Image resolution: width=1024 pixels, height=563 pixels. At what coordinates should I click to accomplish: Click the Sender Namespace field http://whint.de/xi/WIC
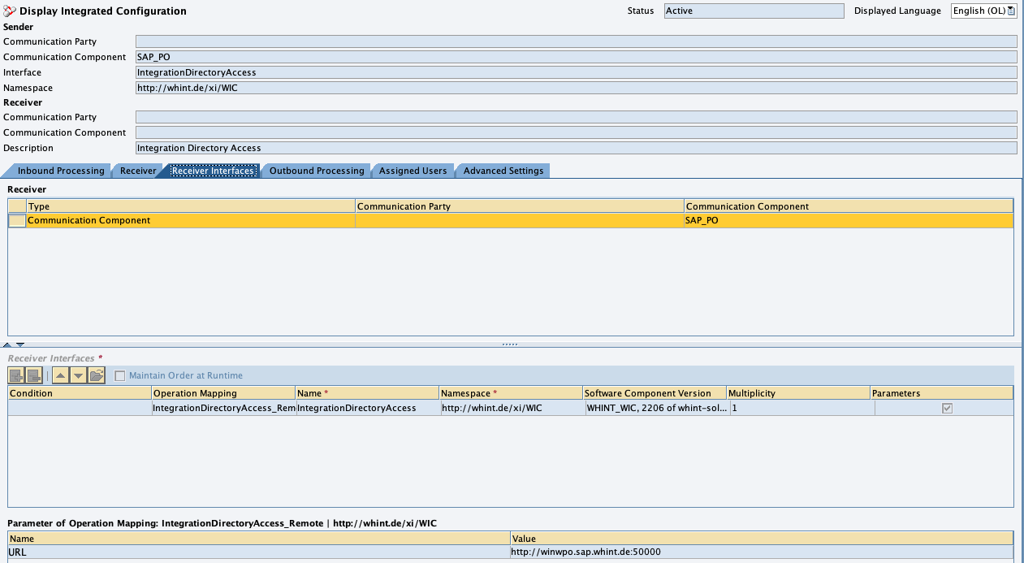[x=576, y=88]
